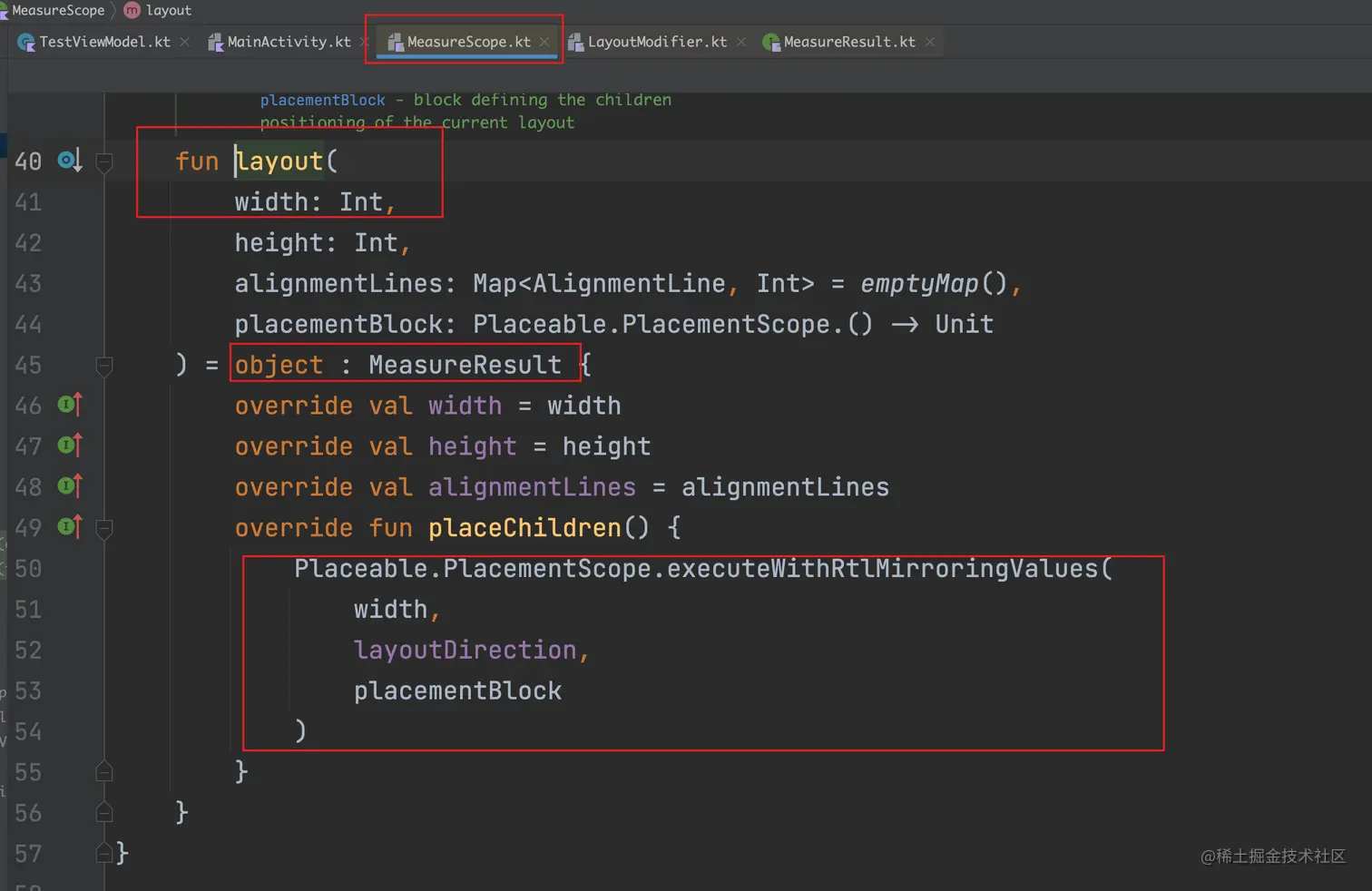Click layoutDirection on line 52
The image size is (1372, 891).
point(465,651)
